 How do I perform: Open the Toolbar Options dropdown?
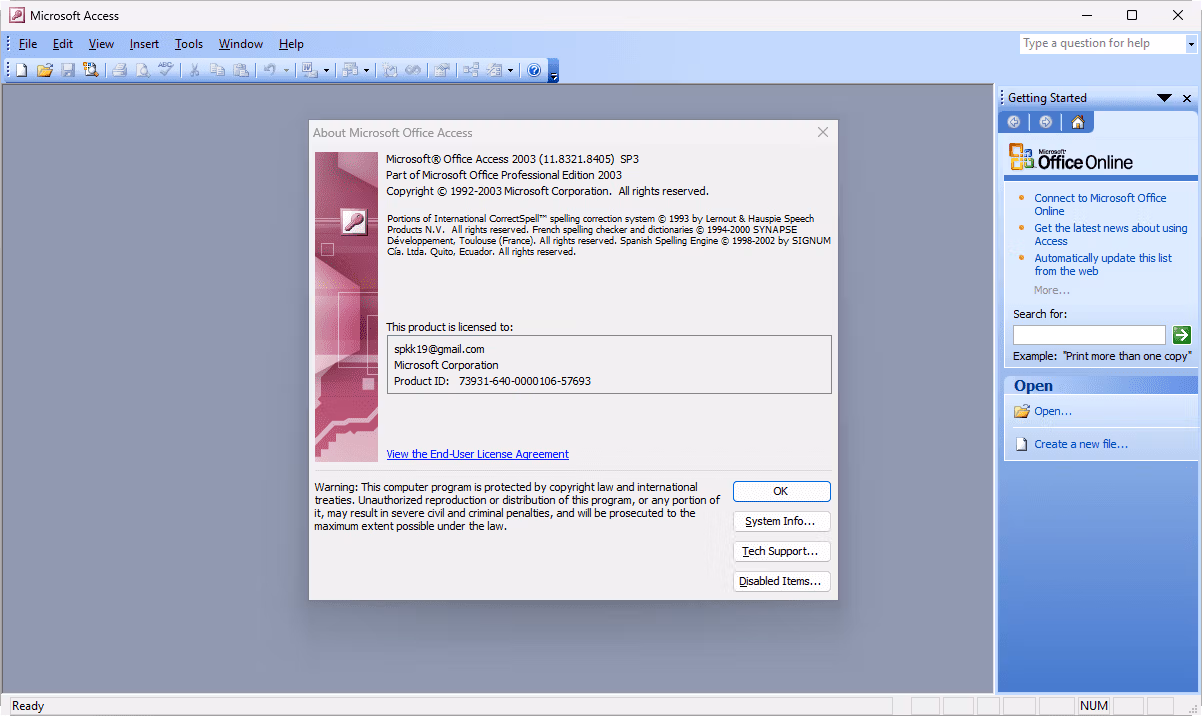pyautogui.click(x=554, y=70)
